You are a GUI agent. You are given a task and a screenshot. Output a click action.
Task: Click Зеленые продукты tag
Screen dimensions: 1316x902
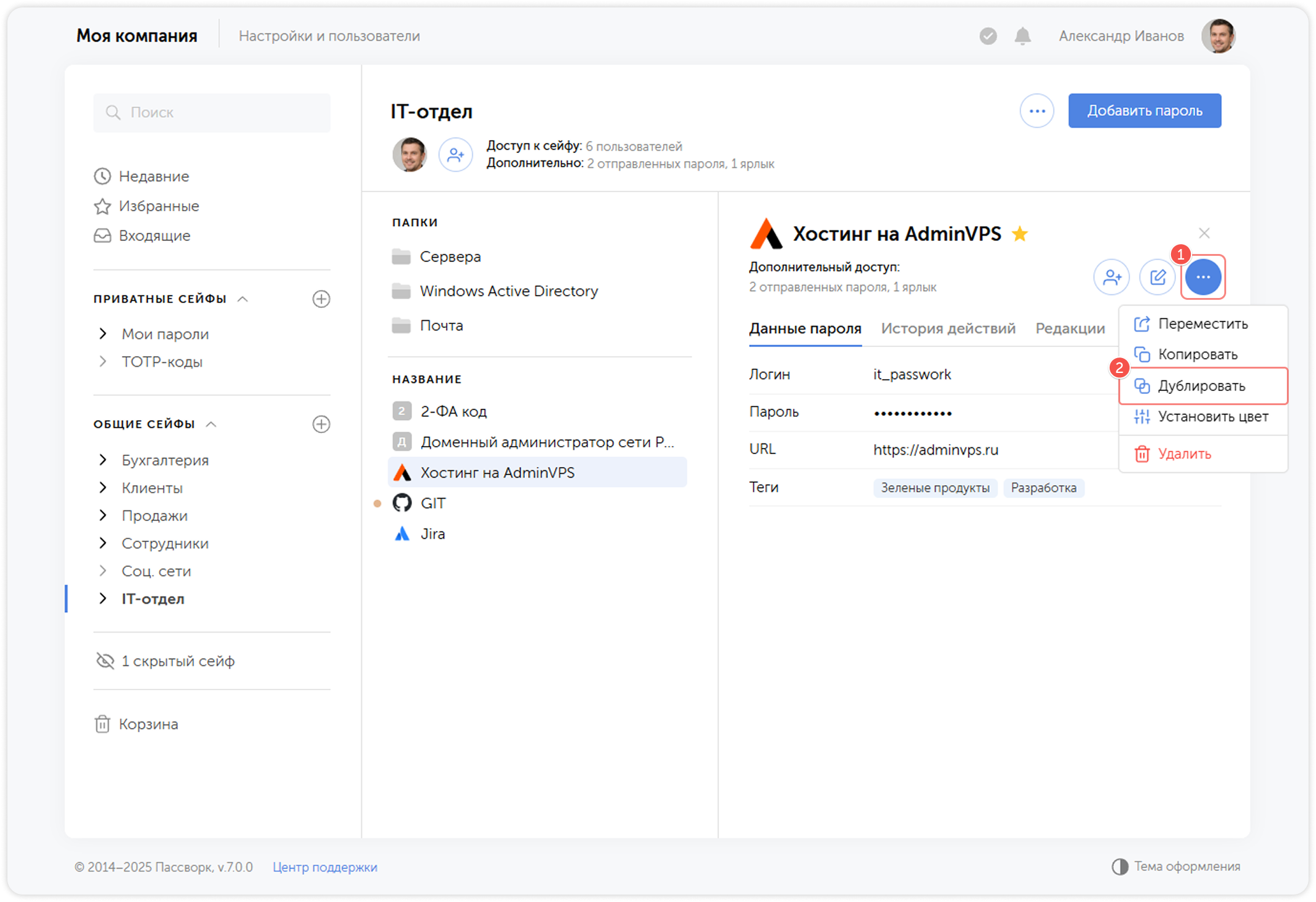(x=935, y=488)
